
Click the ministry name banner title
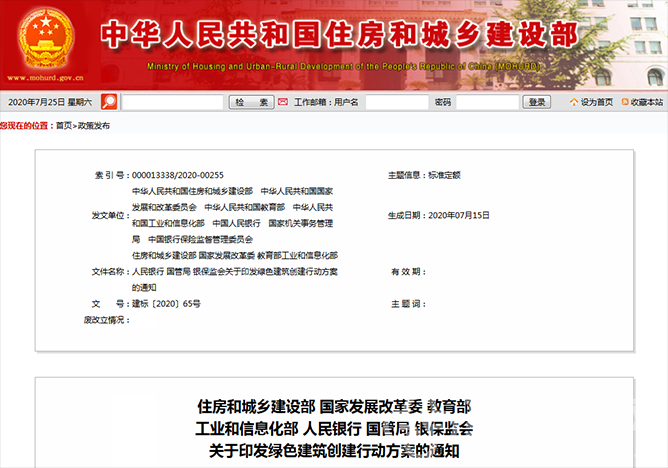[x=340, y=34]
